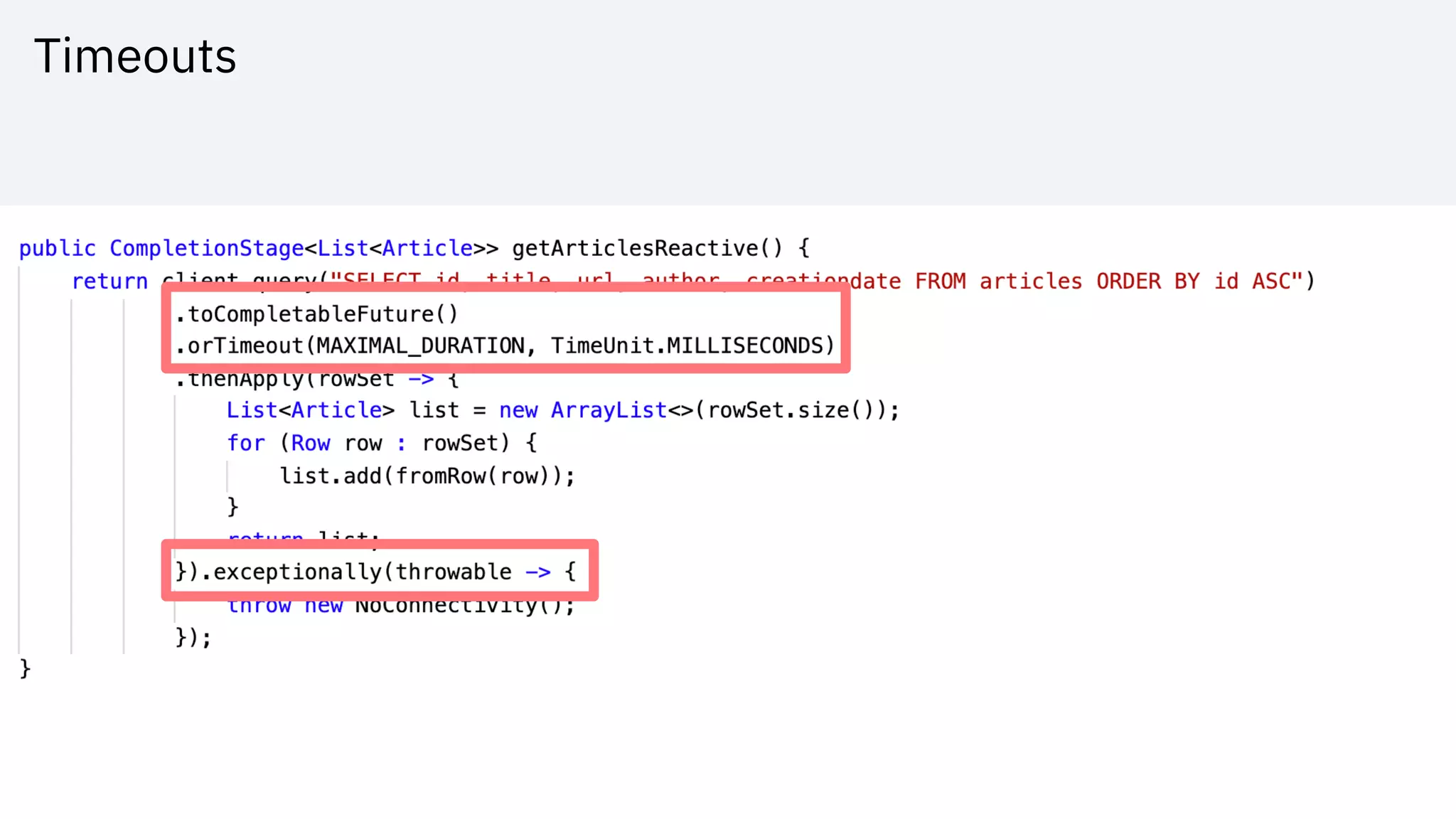
Task: Click the for keyword in loop
Action: pyautogui.click(x=245, y=443)
